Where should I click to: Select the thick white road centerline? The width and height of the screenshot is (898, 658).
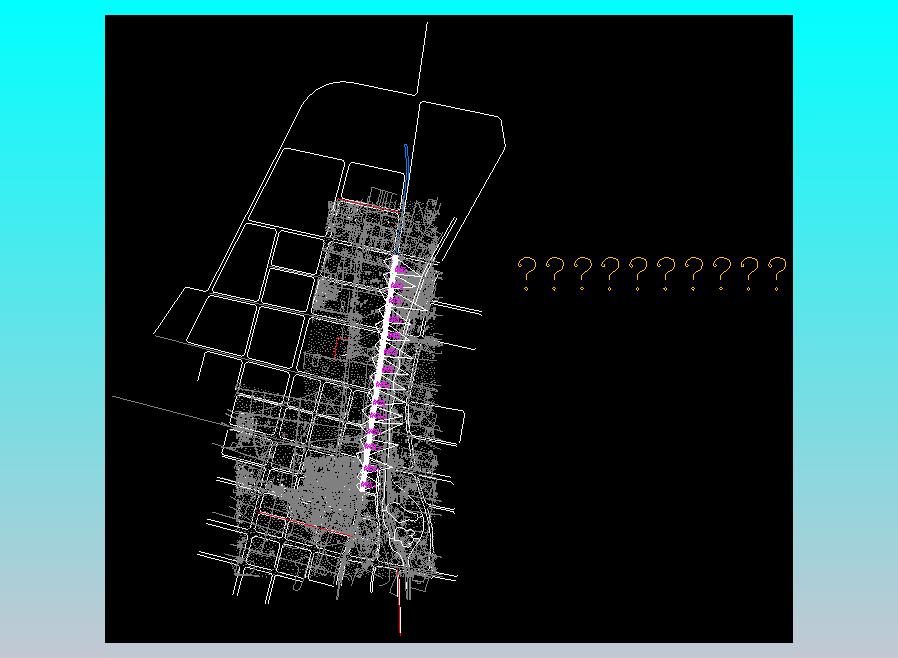(379, 374)
